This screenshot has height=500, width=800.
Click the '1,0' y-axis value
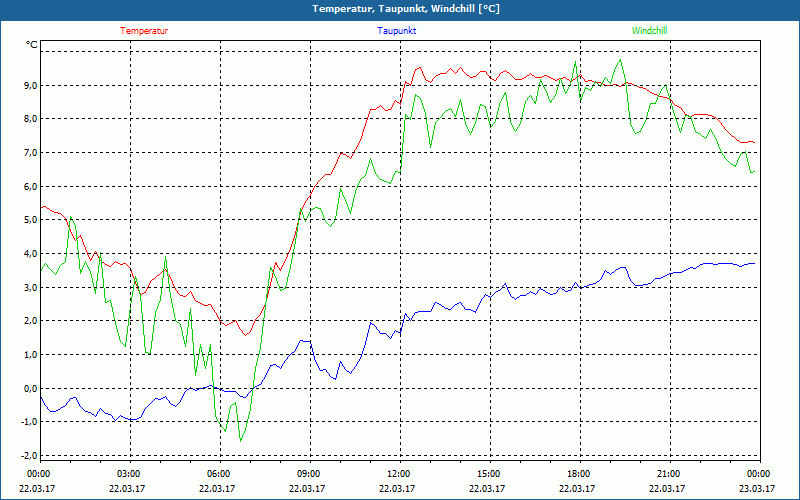click(32, 355)
